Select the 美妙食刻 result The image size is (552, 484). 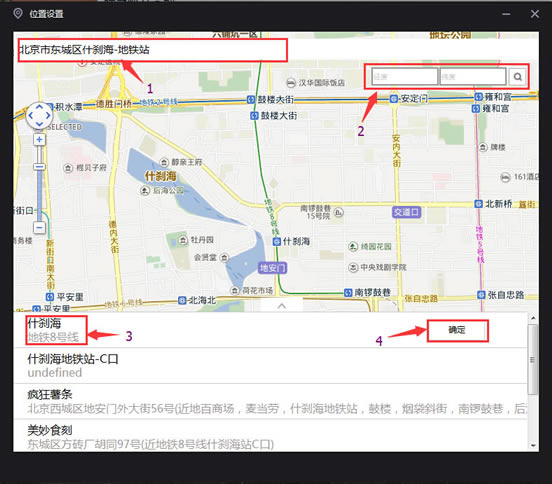pyautogui.click(x=270, y=436)
